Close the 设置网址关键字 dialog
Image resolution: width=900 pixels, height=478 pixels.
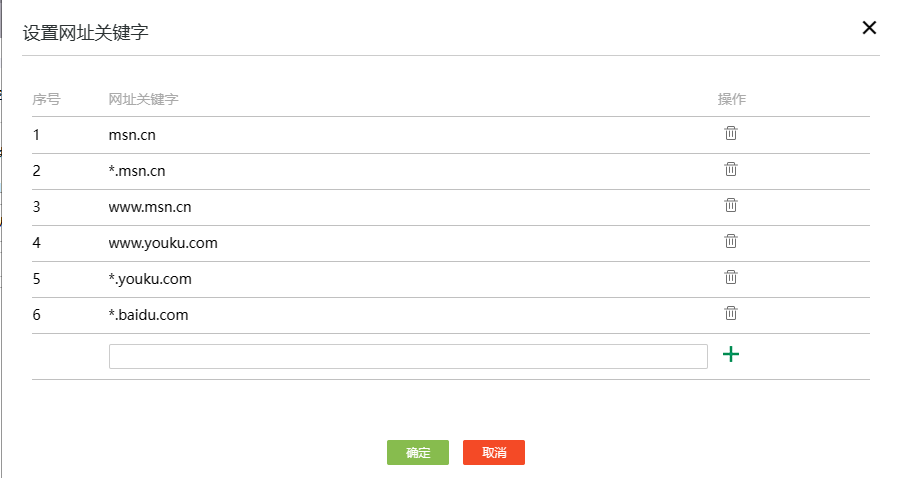pyautogui.click(x=869, y=28)
